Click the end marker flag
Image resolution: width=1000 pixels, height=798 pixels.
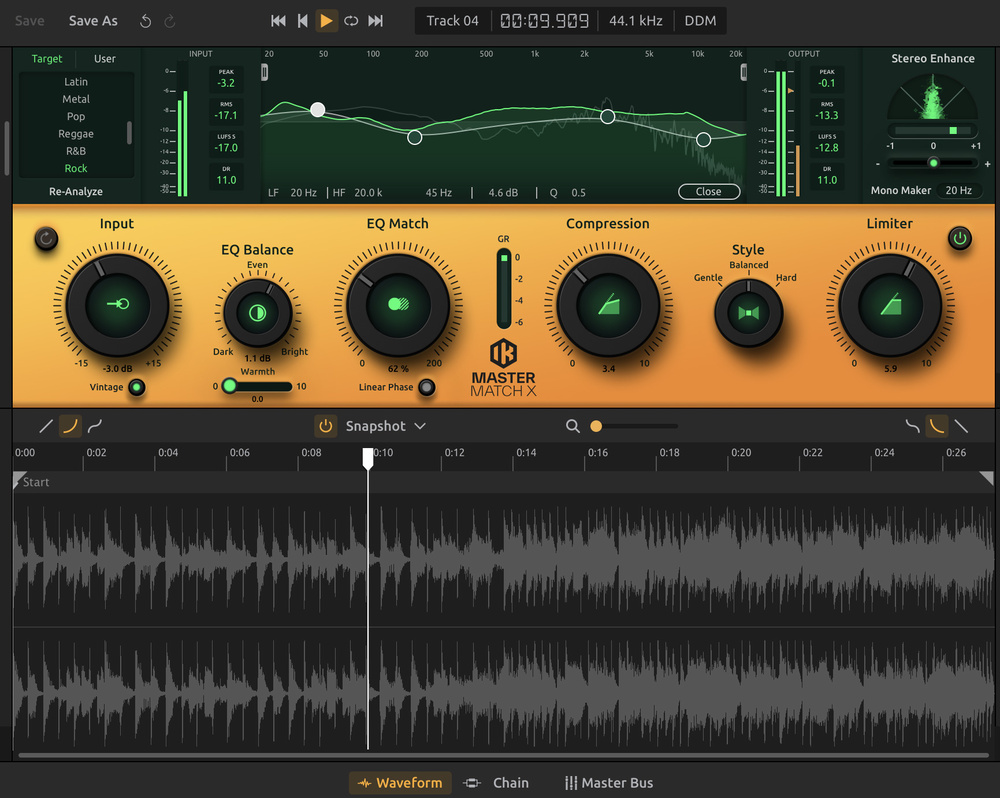point(987,478)
